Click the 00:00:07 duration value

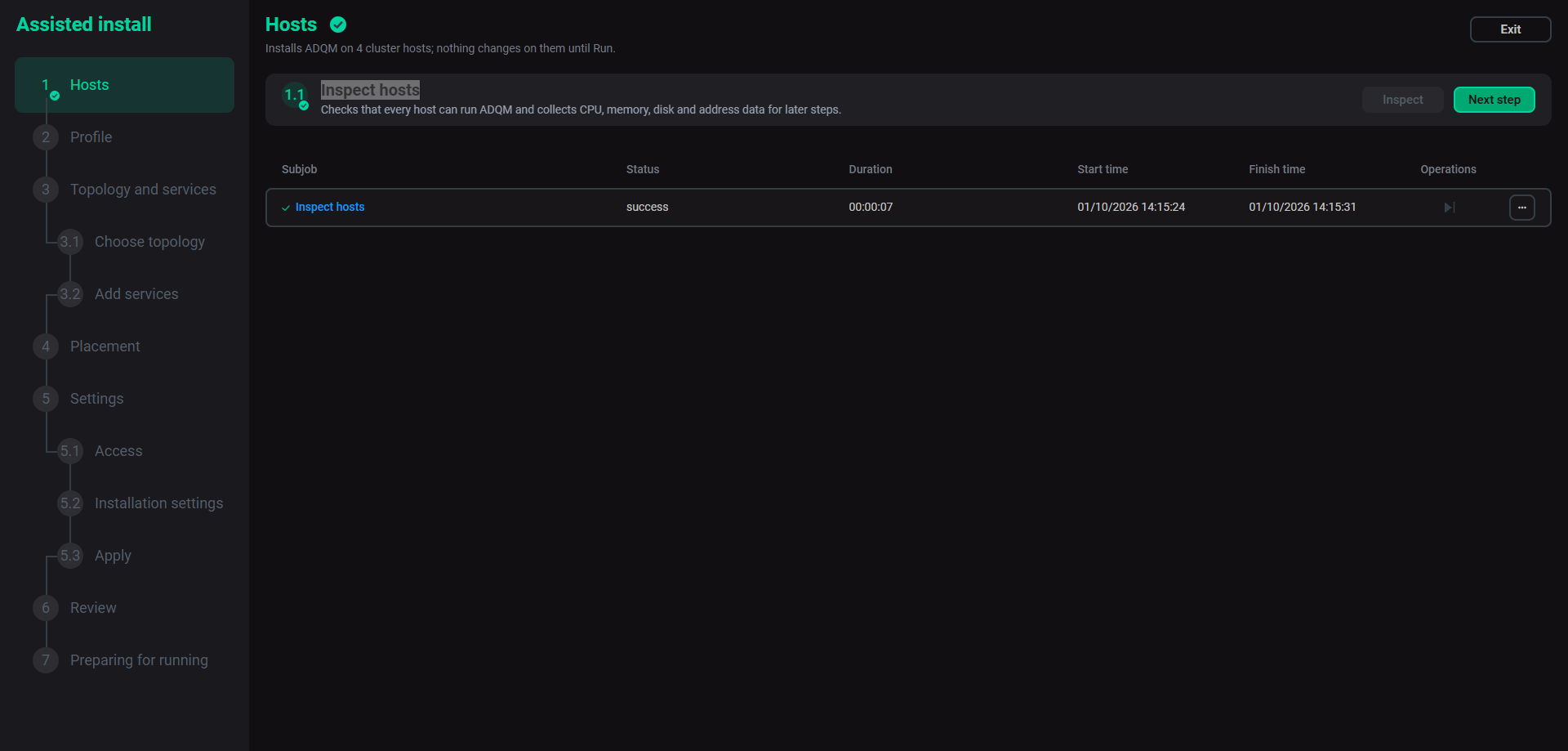pos(871,208)
